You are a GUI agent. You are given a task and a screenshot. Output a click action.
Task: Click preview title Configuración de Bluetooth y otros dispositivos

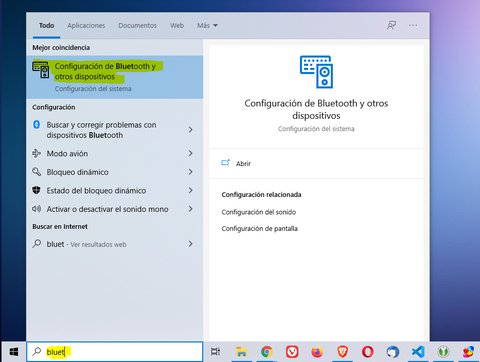click(316, 109)
